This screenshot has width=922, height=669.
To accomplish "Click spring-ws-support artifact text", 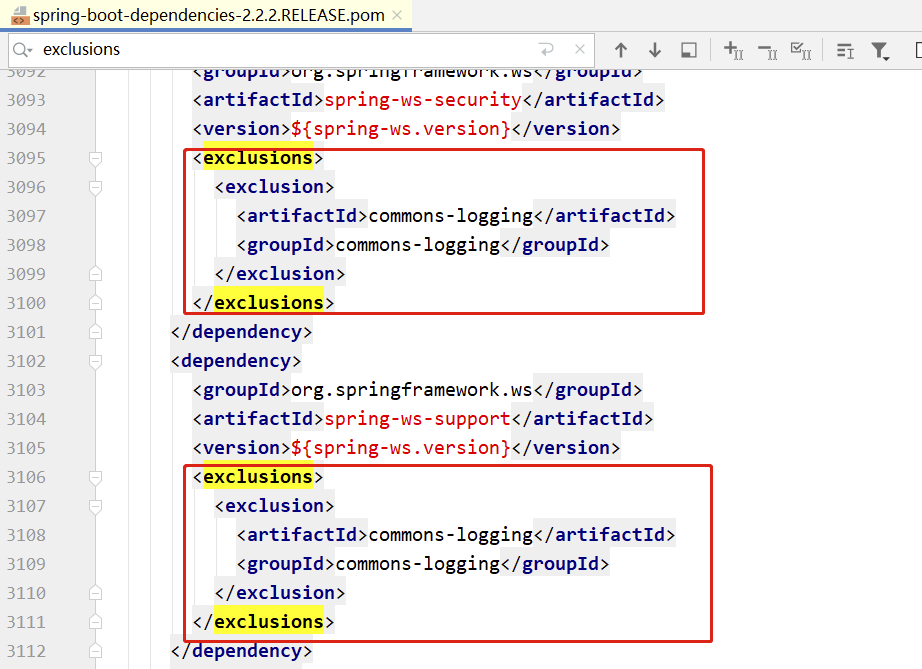I will (x=417, y=419).
